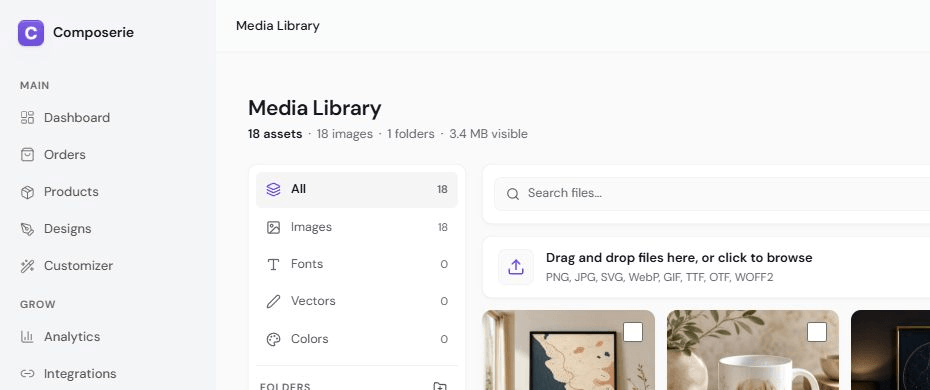
Task: Click the MAIN sidebar section label
Action: click(x=34, y=85)
